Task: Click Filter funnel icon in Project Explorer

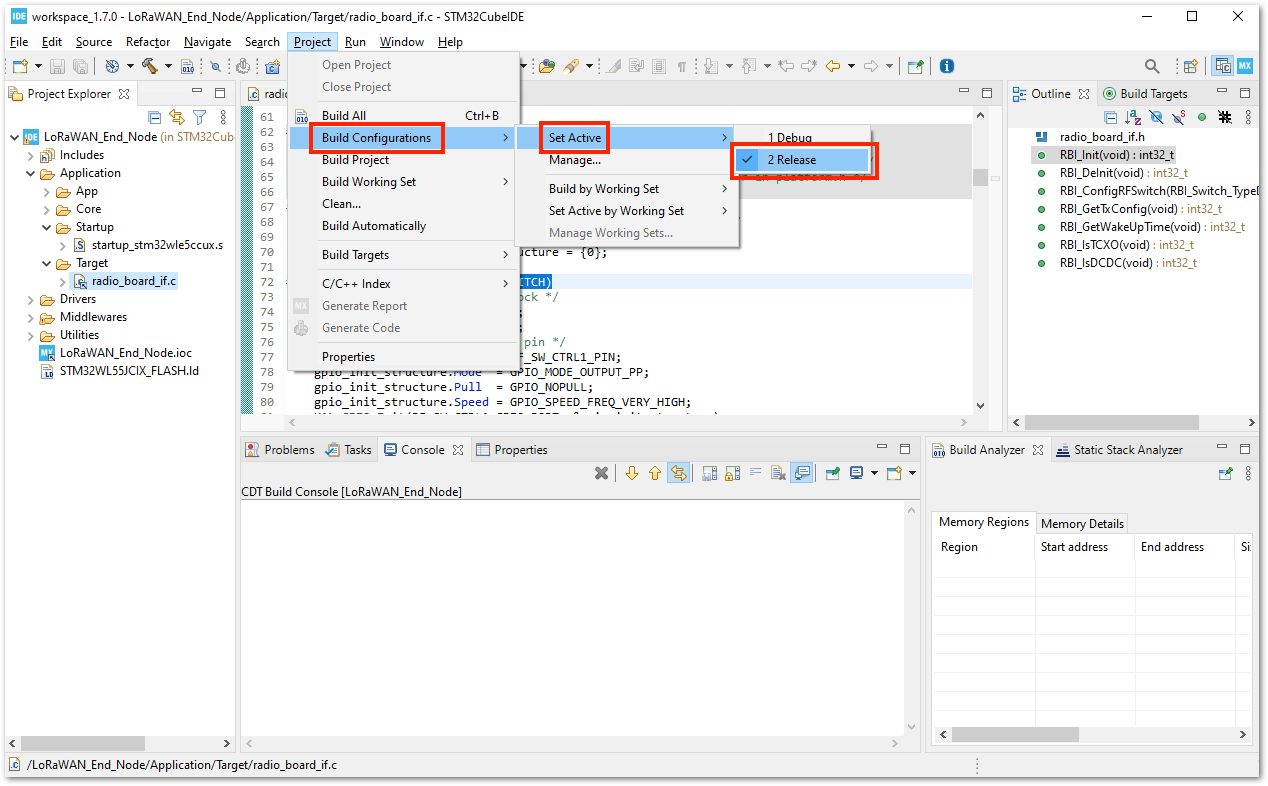Action: (199, 117)
